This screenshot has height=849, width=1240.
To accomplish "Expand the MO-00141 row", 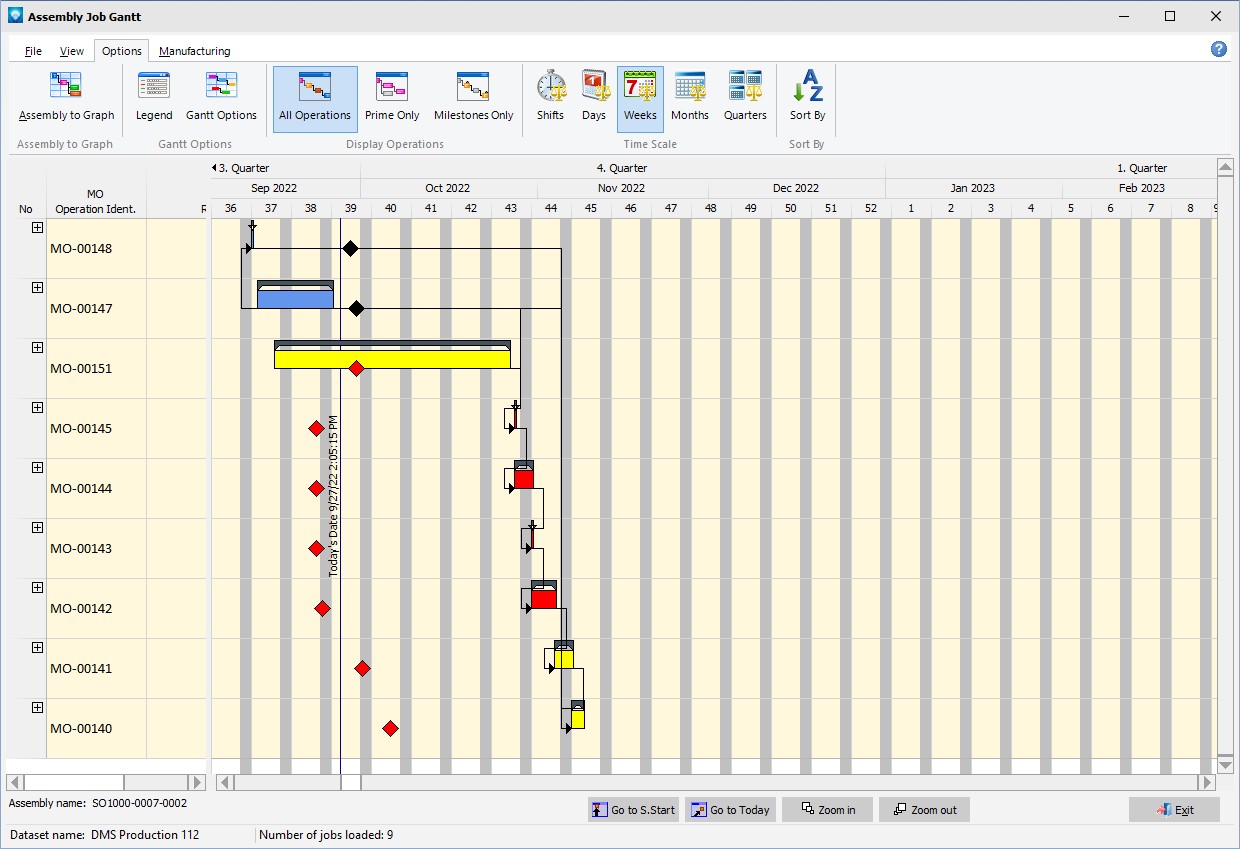I will pos(37,647).
